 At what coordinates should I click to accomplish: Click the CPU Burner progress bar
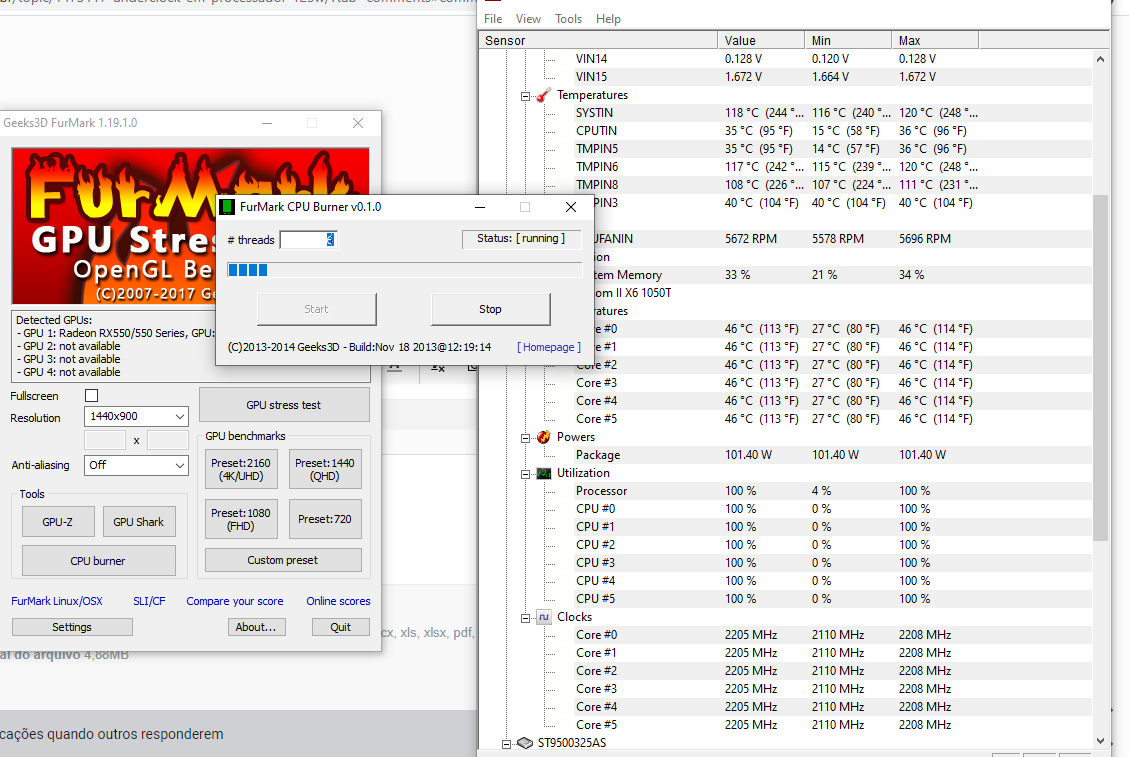[x=405, y=270]
